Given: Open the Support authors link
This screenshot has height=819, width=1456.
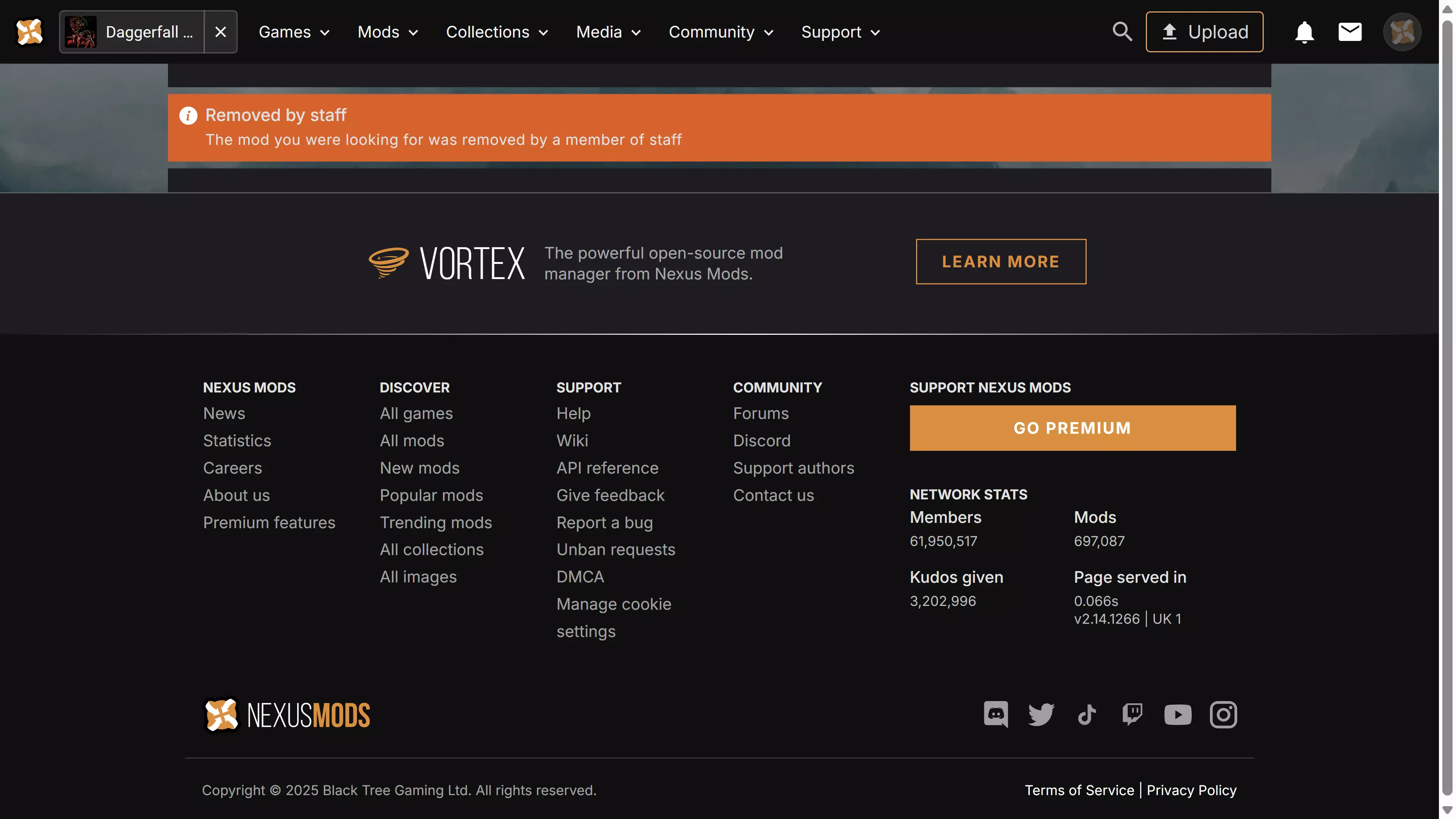Looking at the screenshot, I should point(793,468).
